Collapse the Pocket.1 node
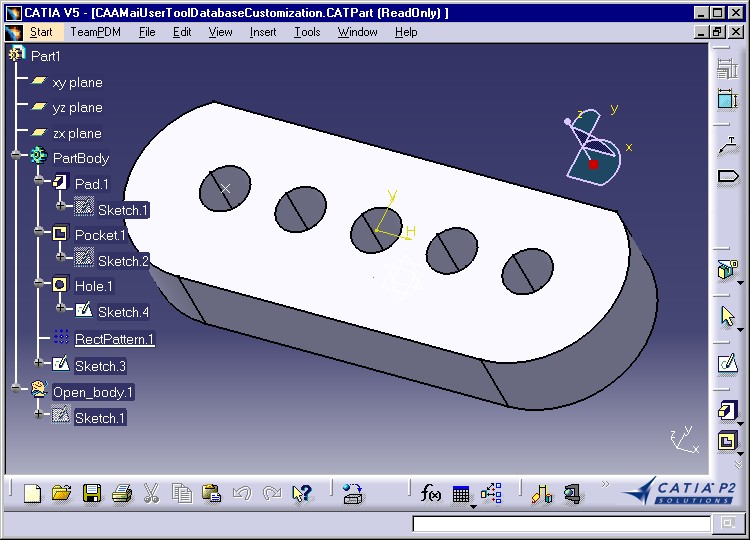The image size is (750, 540). pyautogui.click(x=39, y=231)
